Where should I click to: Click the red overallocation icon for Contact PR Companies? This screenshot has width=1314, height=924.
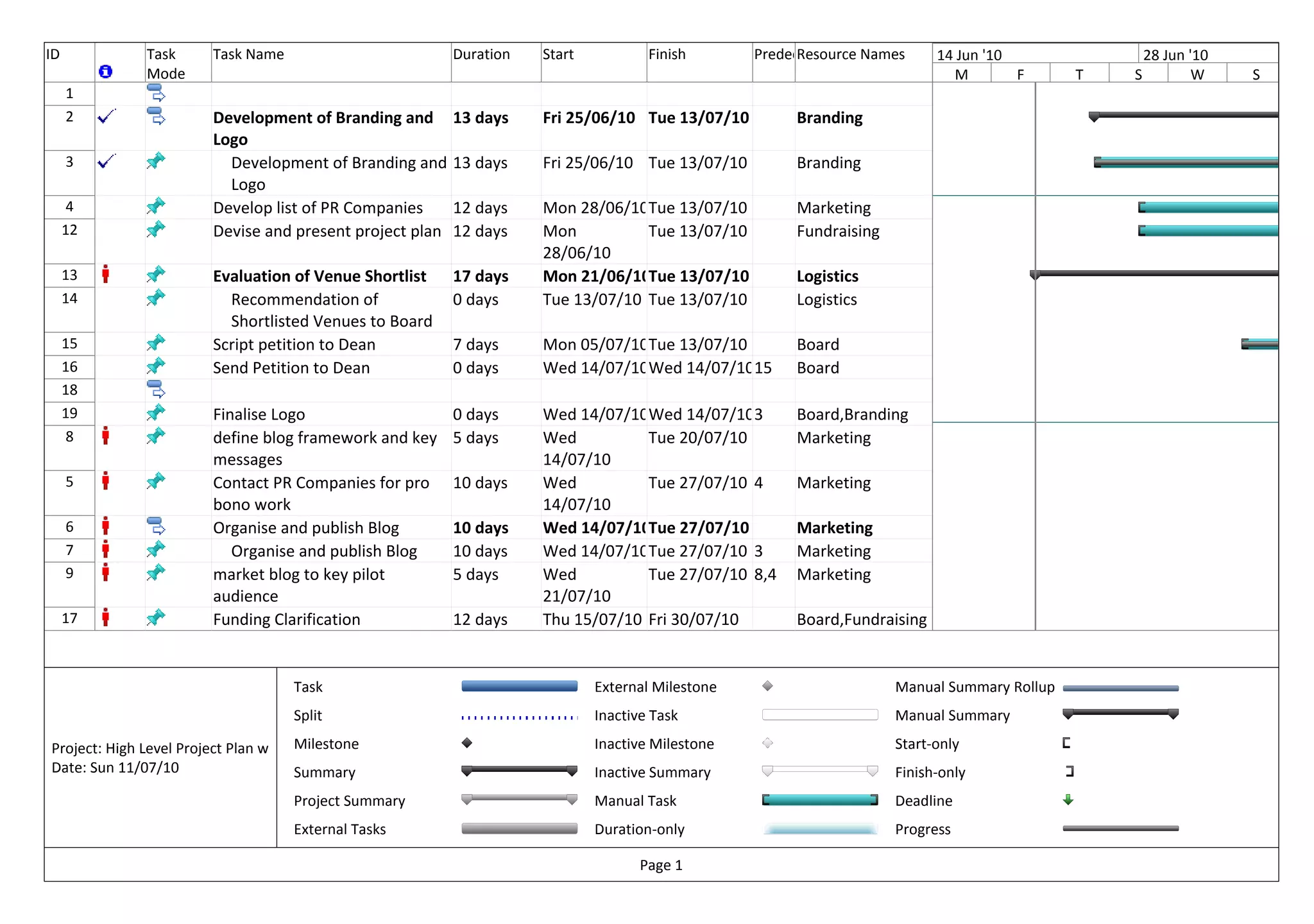point(106,481)
